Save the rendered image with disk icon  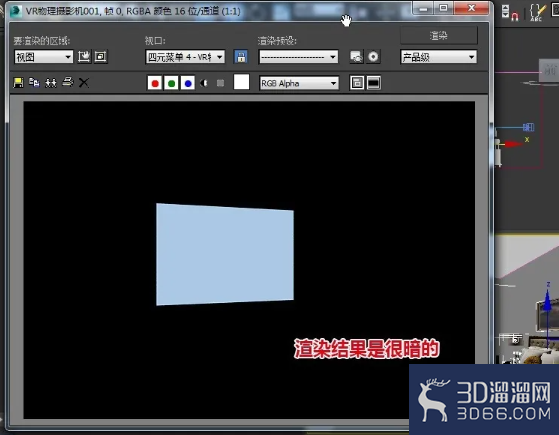(x=18, y=83)
